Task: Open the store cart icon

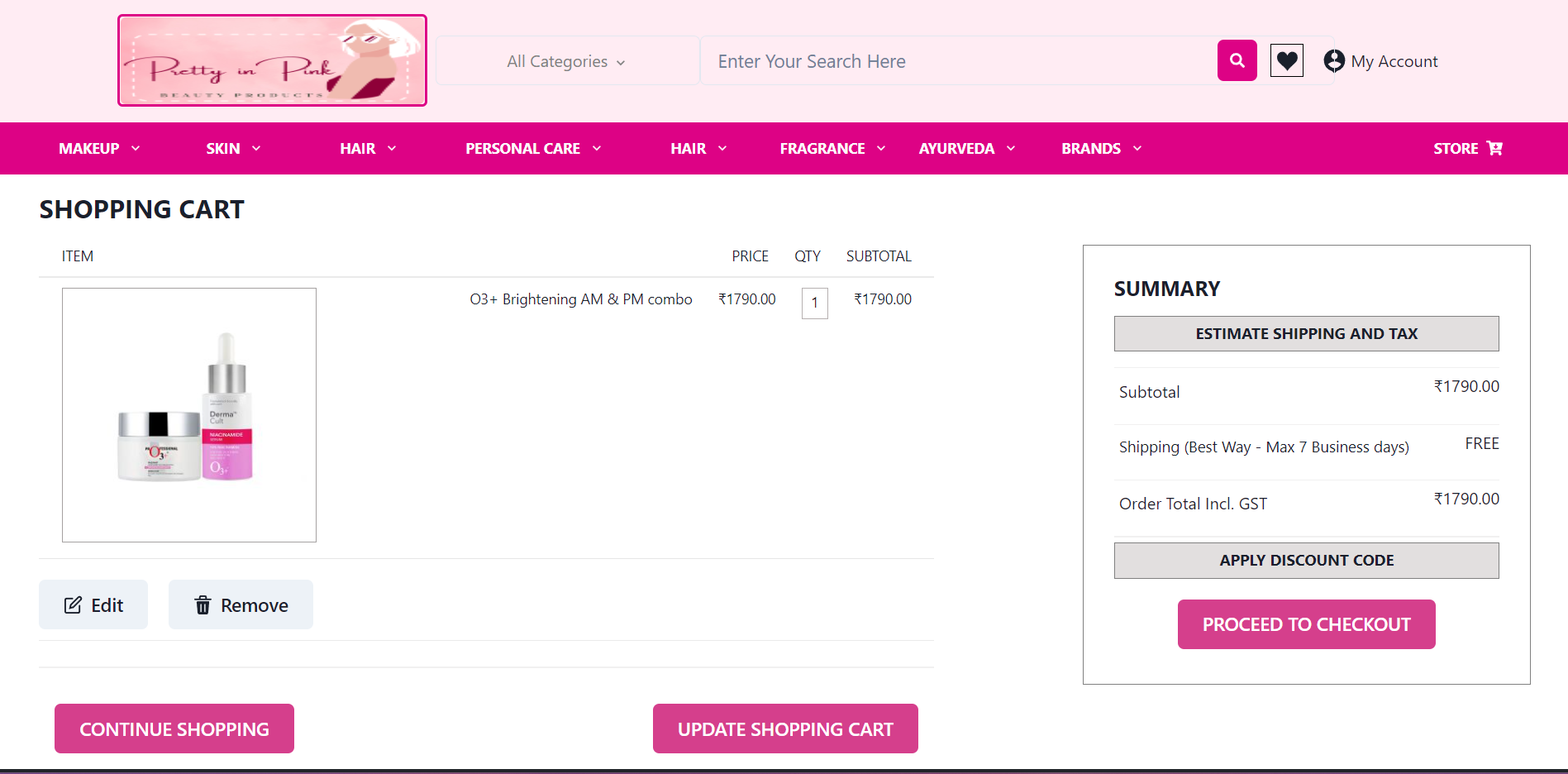Action: pyautogui.click(x=1494, y=148)
